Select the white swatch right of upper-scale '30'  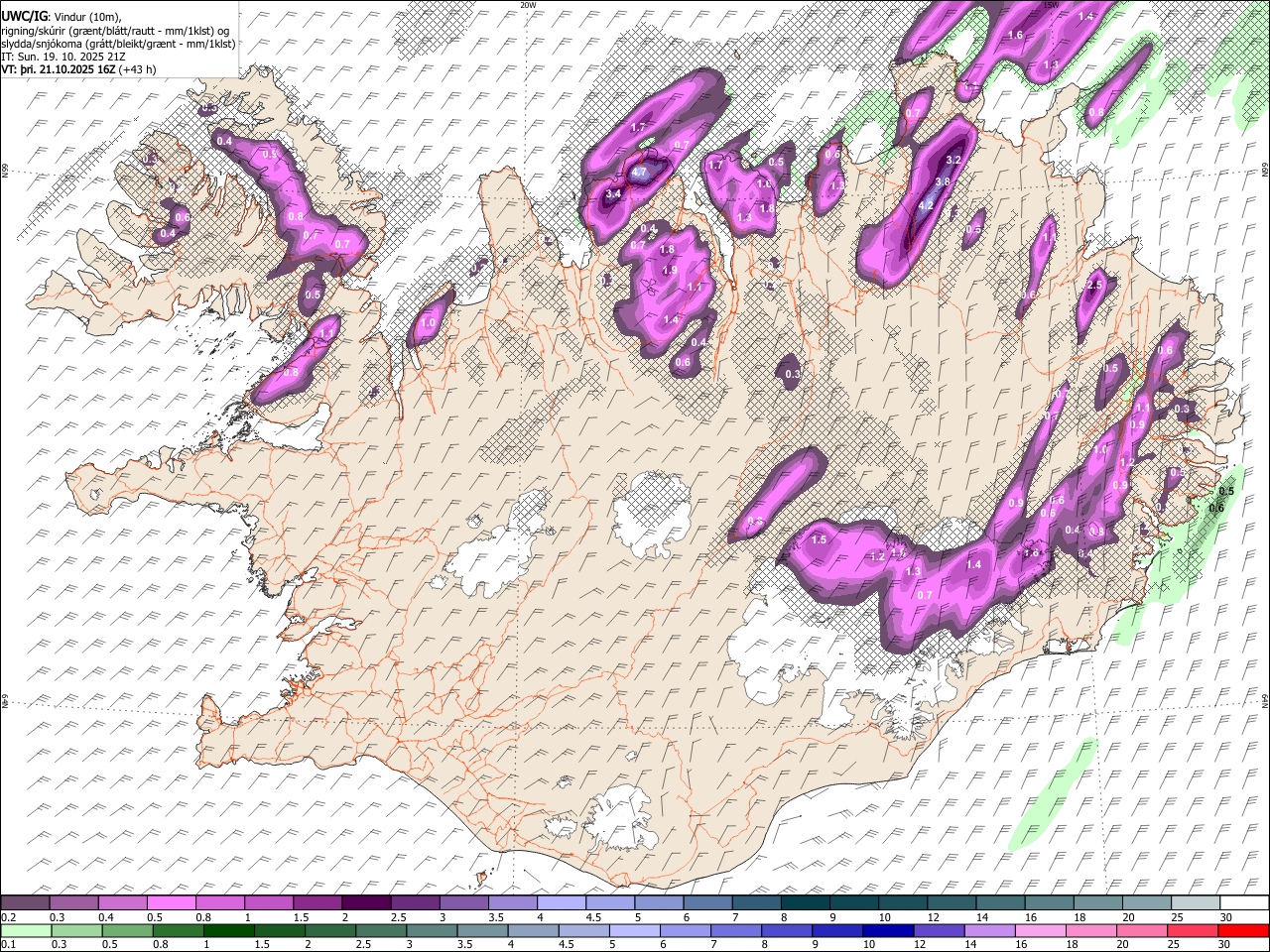click(1243, 903)
